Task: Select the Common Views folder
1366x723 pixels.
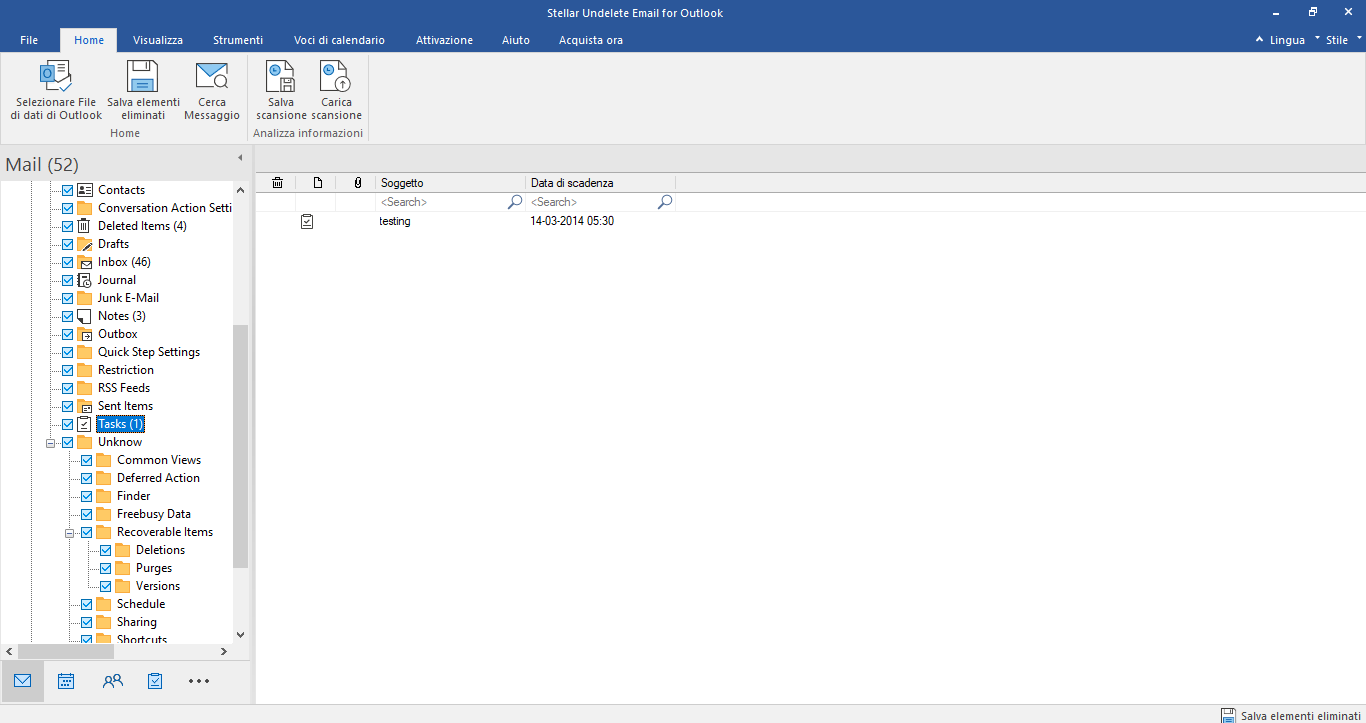Action: click(159, 460)
